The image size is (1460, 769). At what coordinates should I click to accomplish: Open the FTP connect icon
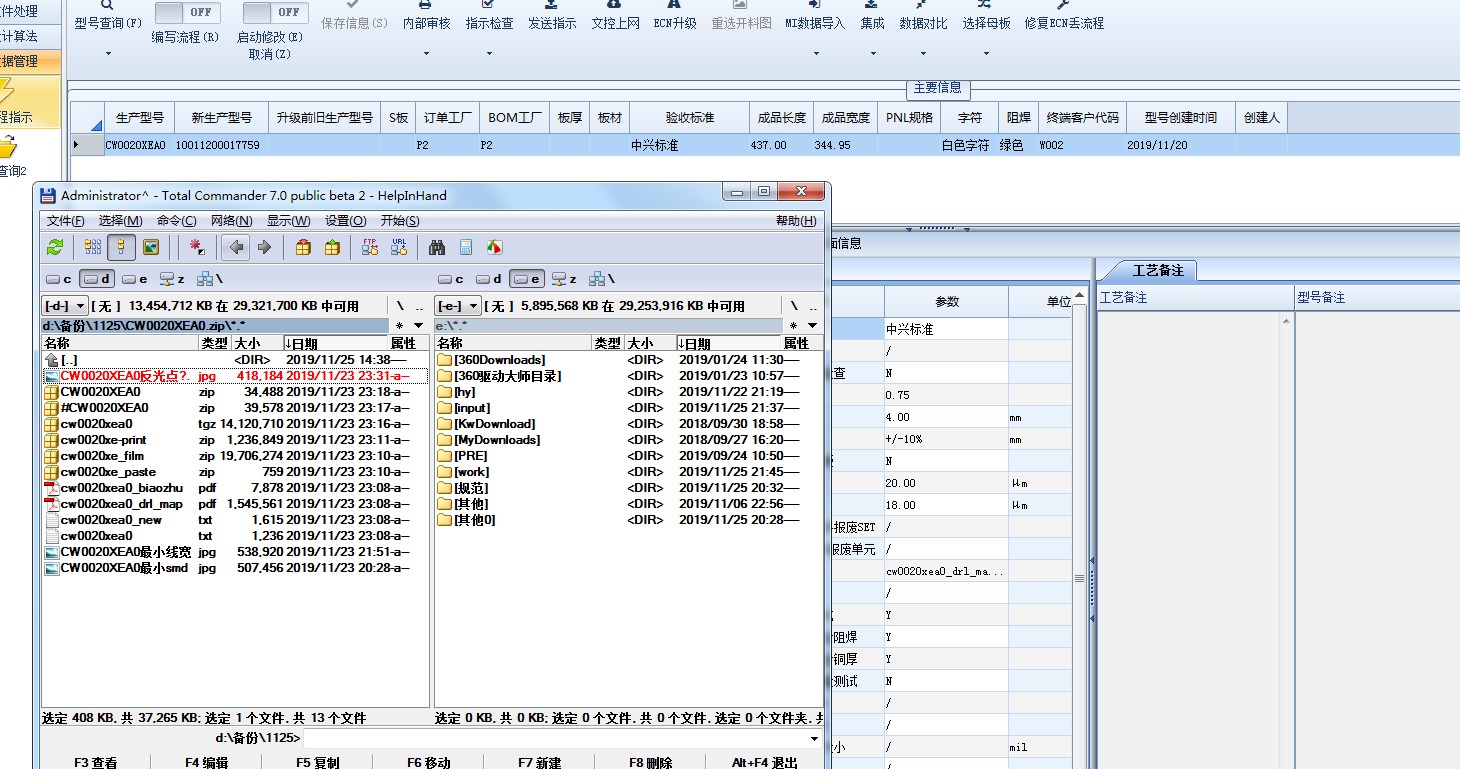[x=370, y=247]
